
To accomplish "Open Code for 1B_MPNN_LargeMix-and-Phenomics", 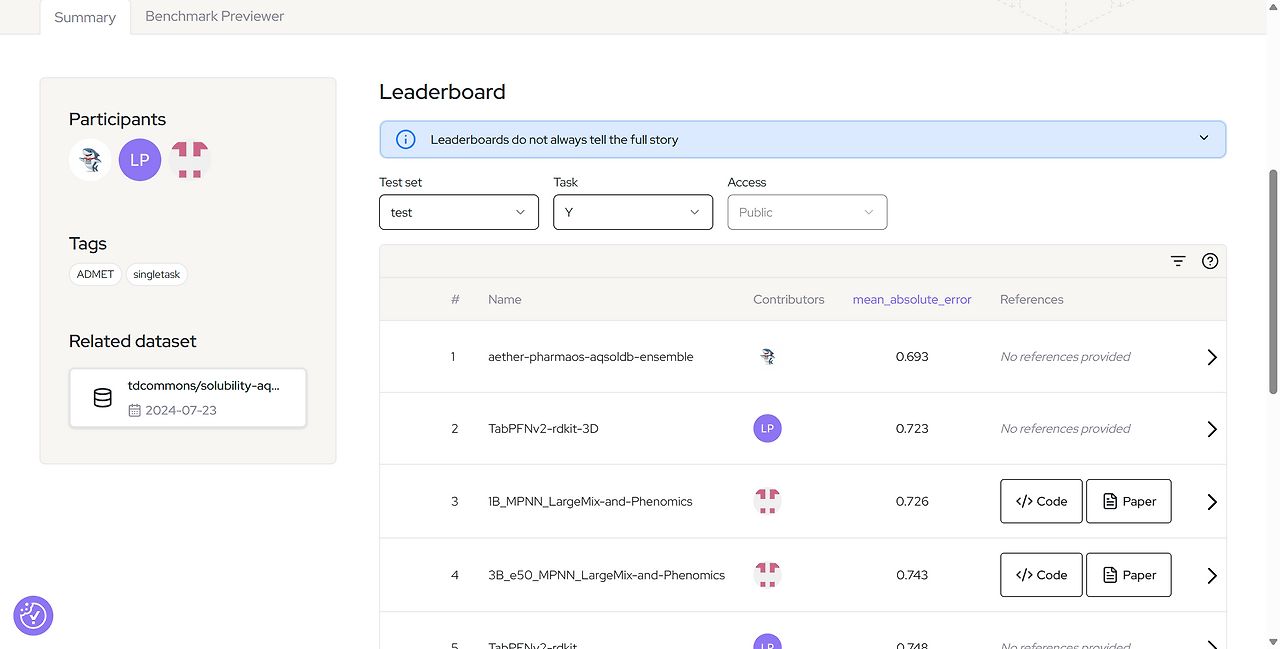I will pyautogui.click(x=1041, y=501).
